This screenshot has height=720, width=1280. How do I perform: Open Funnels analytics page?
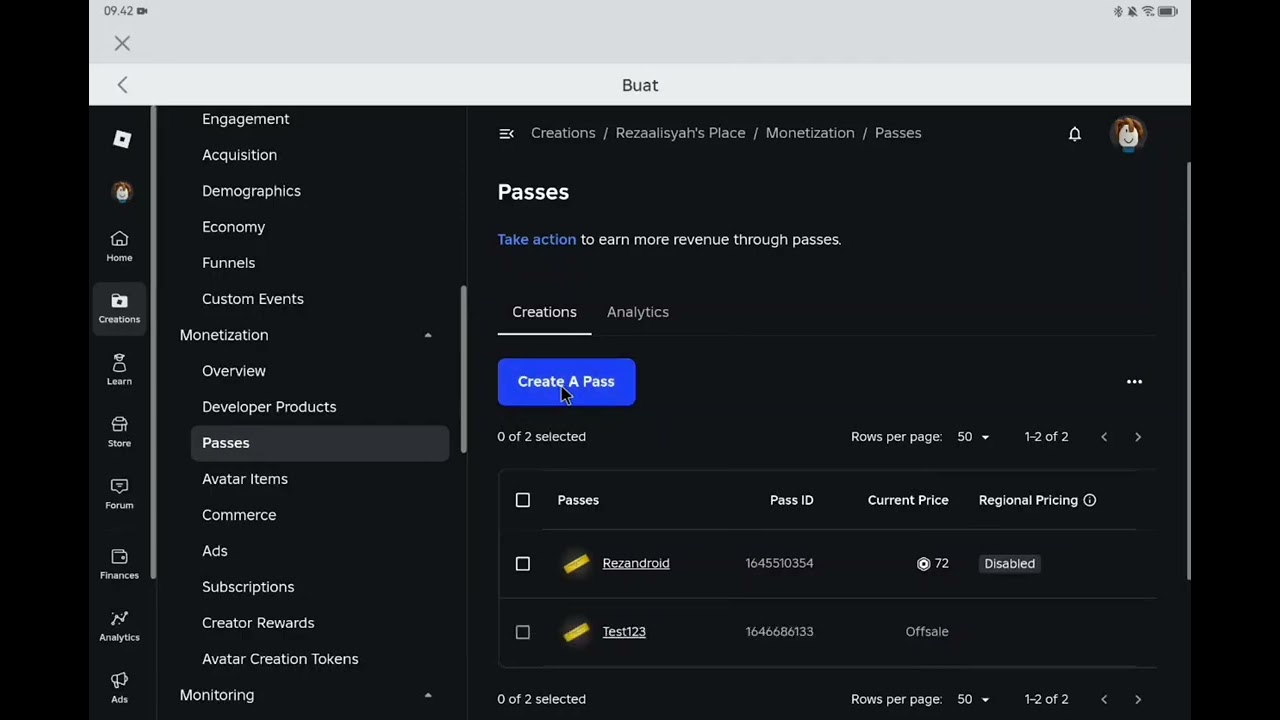coord(229,263)
